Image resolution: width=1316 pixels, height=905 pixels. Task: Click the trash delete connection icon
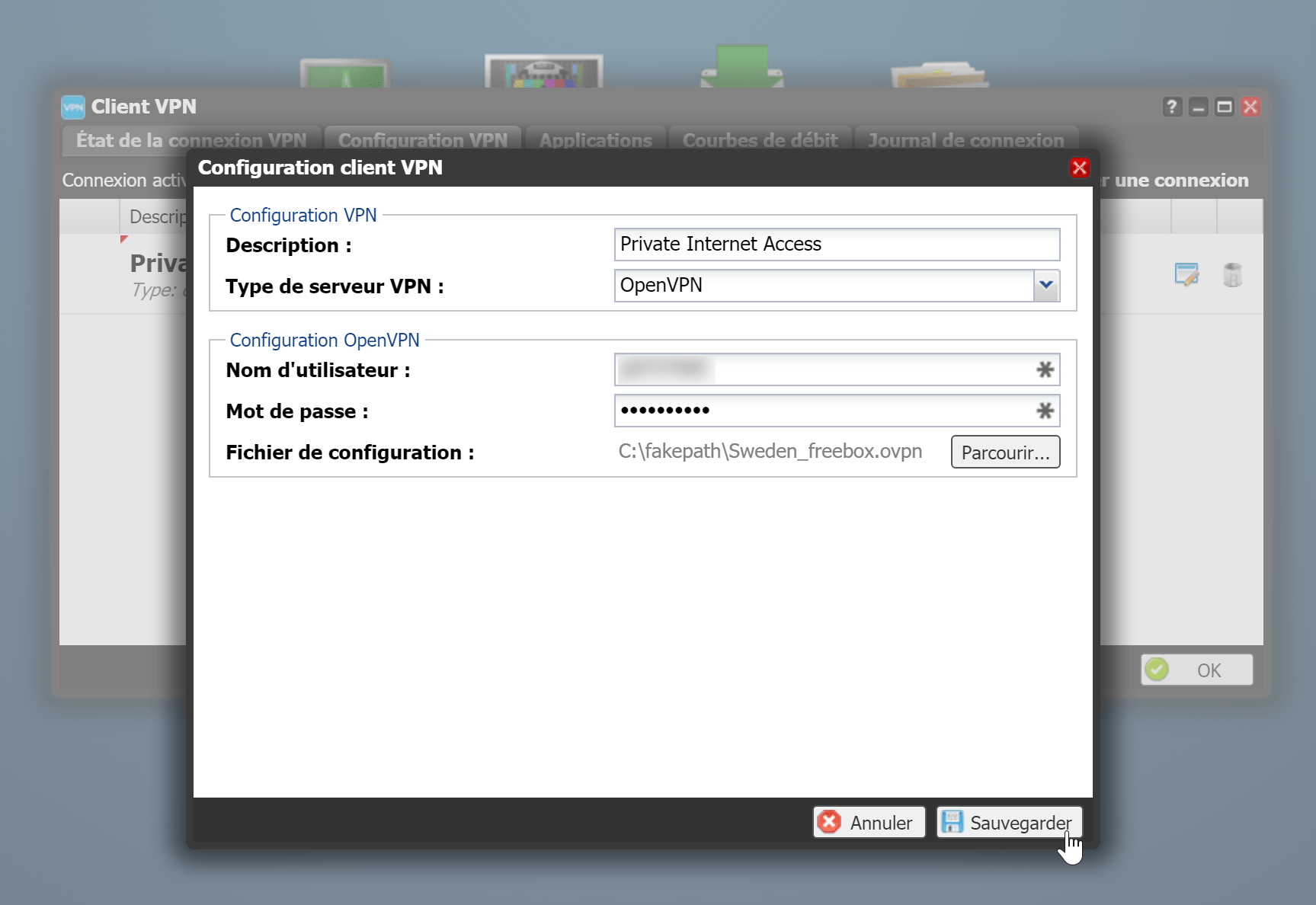pos(1232,274)
